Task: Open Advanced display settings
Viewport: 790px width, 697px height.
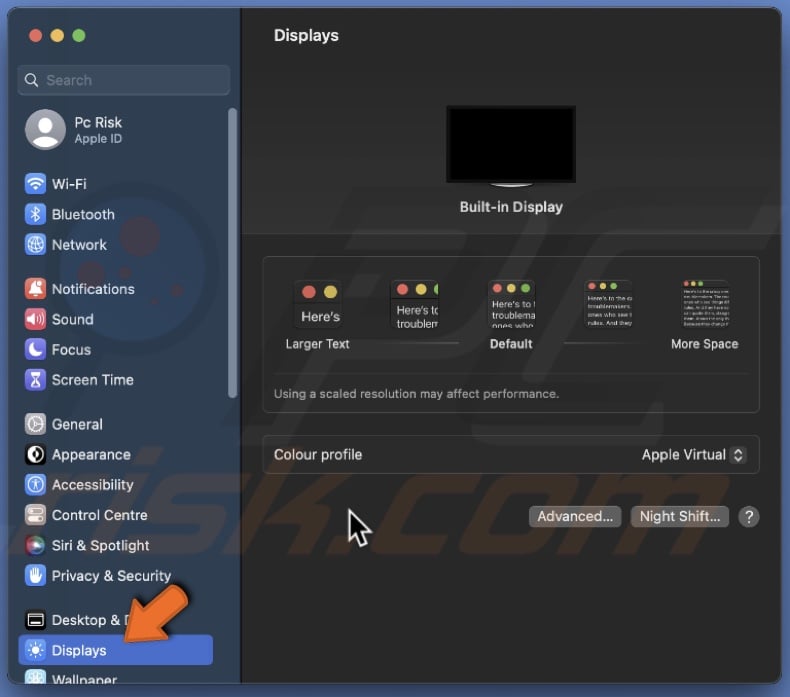Action: point(575,517)
